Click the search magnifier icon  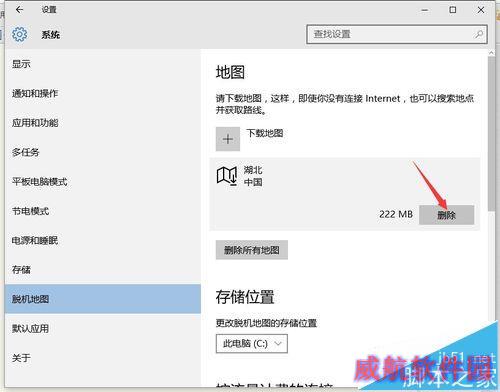(x=479, y=34)
